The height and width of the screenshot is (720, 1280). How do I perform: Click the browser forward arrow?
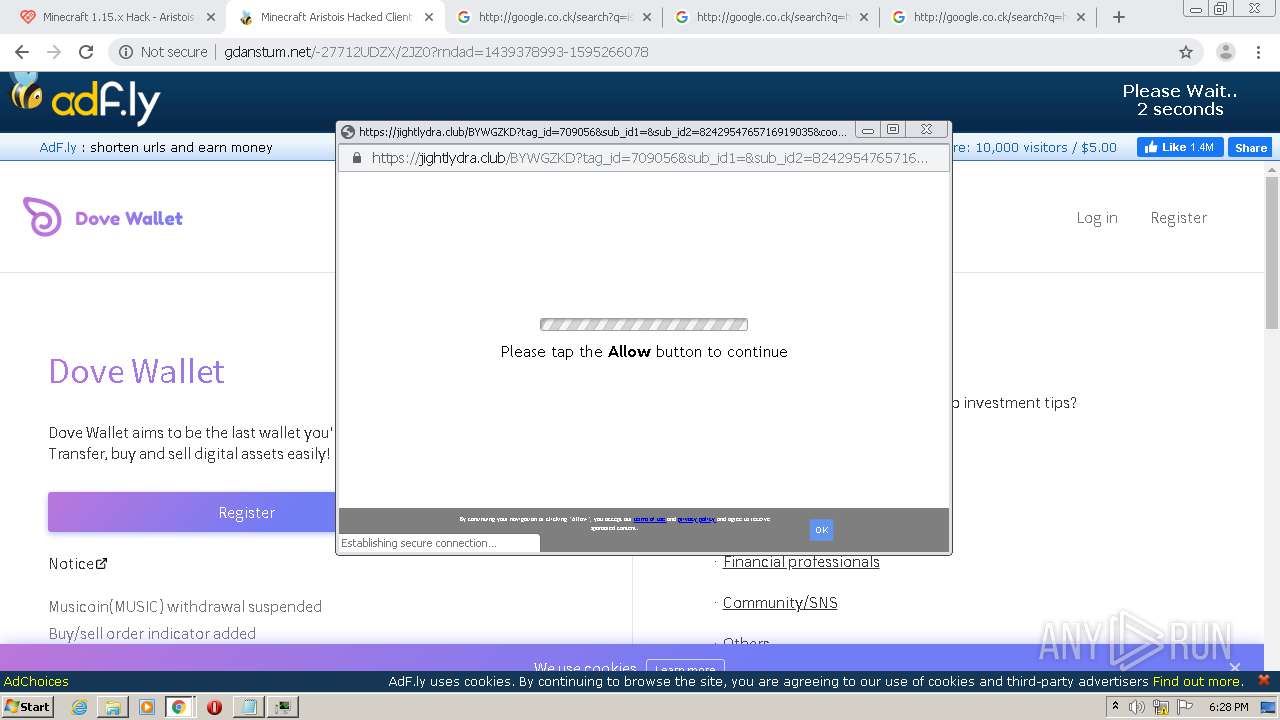pyautogui.click(x=54, y=52)
